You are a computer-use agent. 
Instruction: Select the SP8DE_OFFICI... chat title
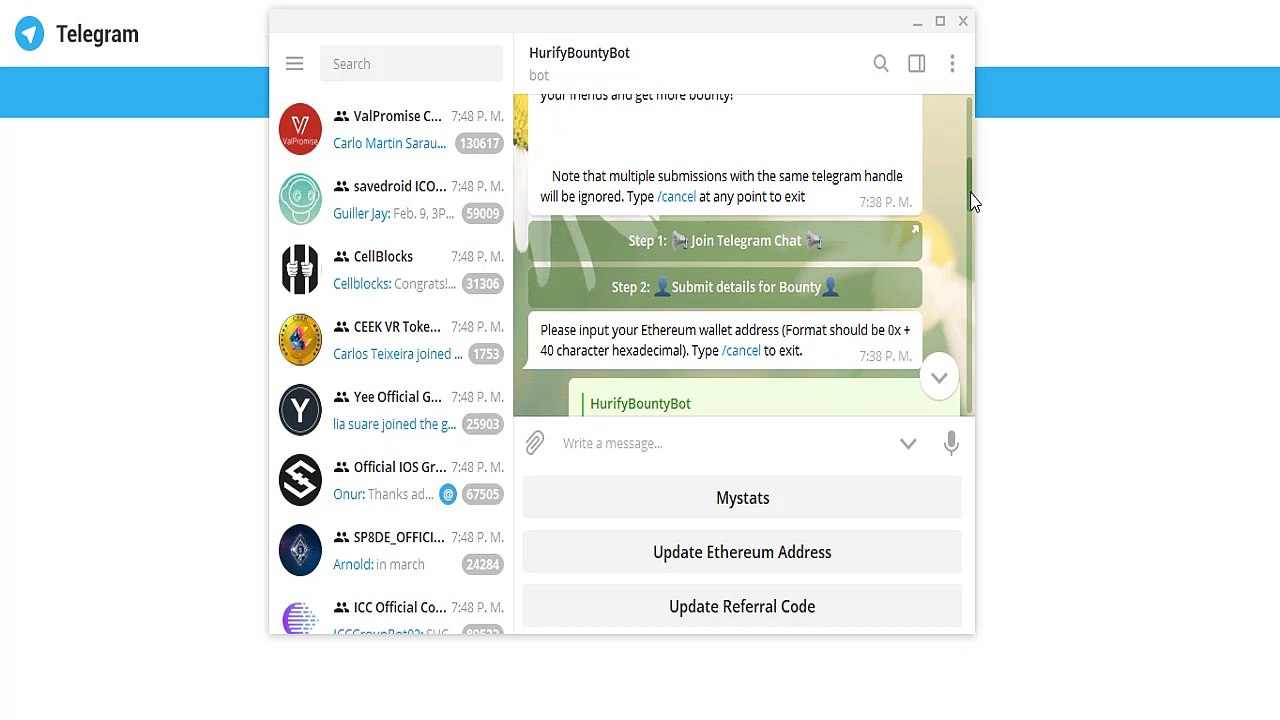point(399,537)
